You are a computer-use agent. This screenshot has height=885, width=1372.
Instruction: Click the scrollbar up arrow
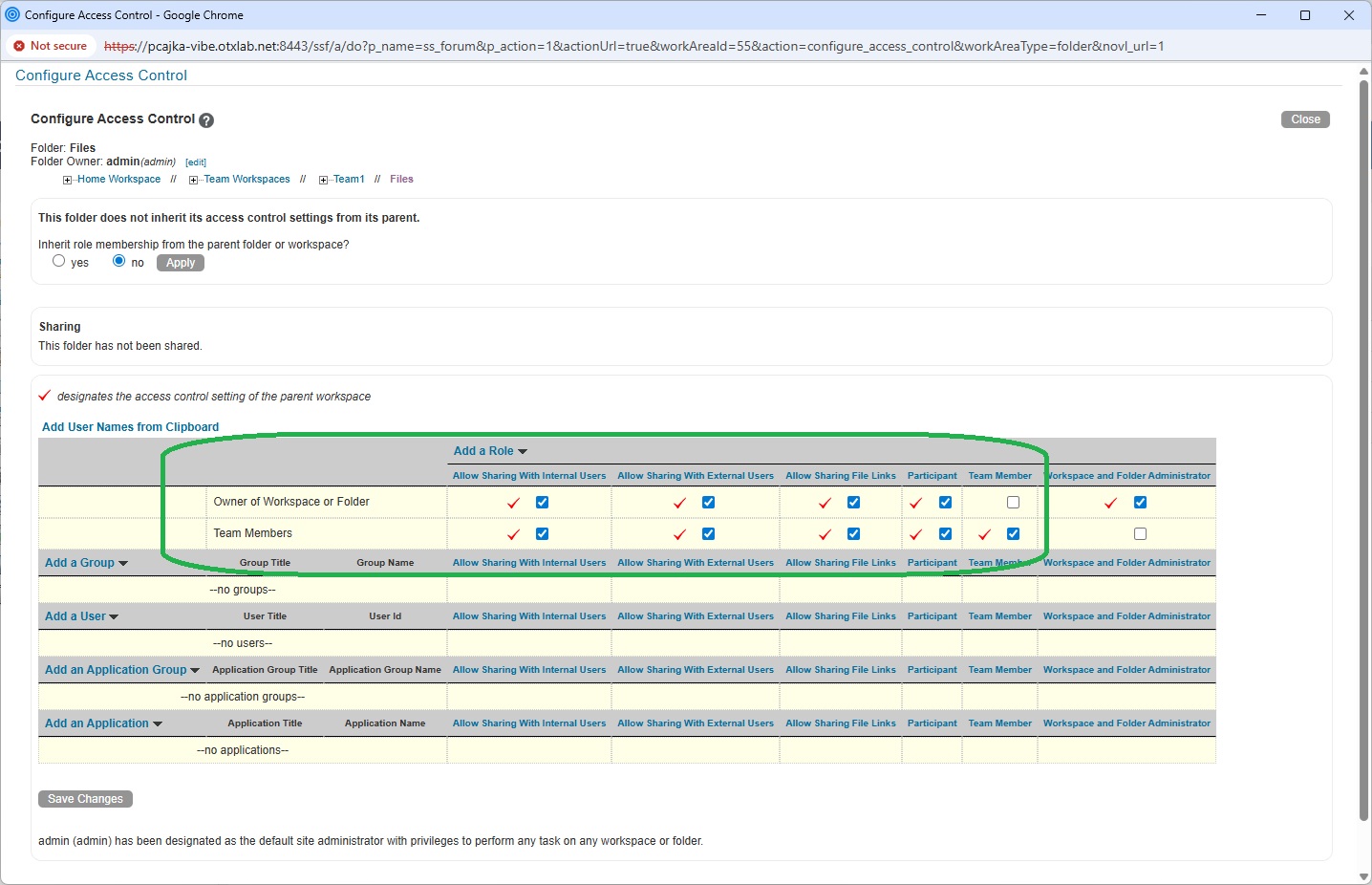(1364, 72)
